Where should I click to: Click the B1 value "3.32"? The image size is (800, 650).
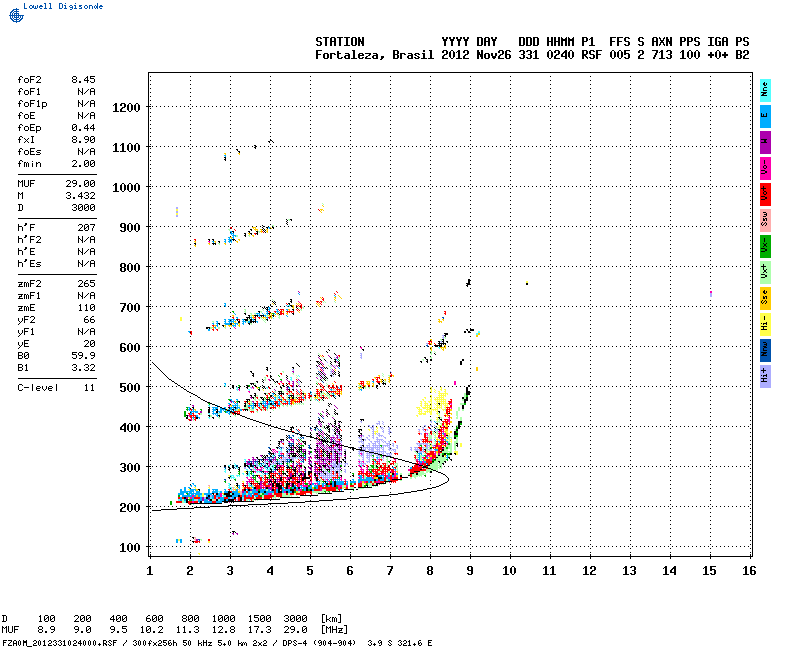click(83, 368)
